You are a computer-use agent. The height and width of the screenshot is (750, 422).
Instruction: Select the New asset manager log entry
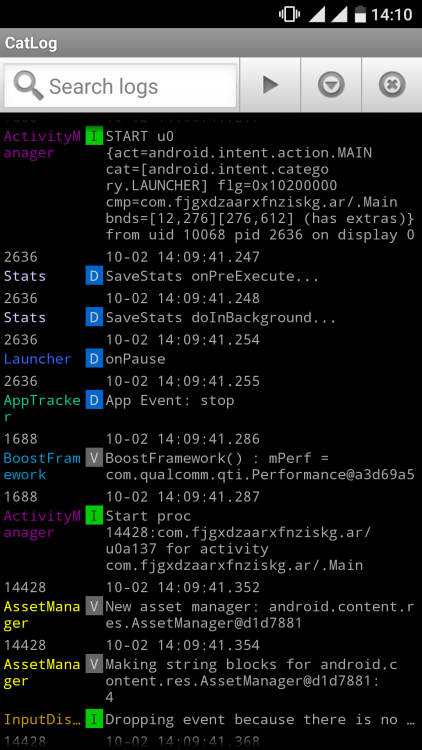click(211, 615)
